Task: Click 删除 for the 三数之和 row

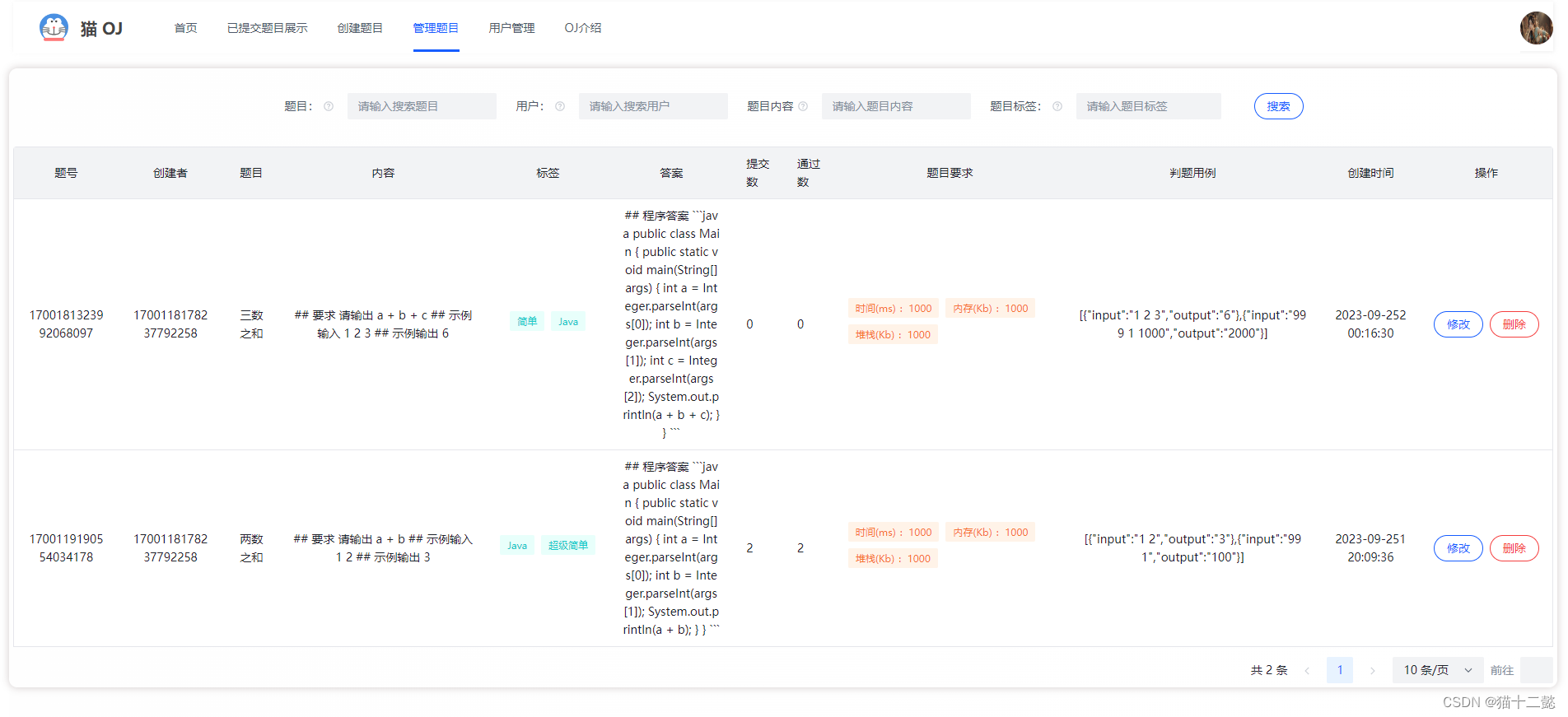Action: (1514, 324)
